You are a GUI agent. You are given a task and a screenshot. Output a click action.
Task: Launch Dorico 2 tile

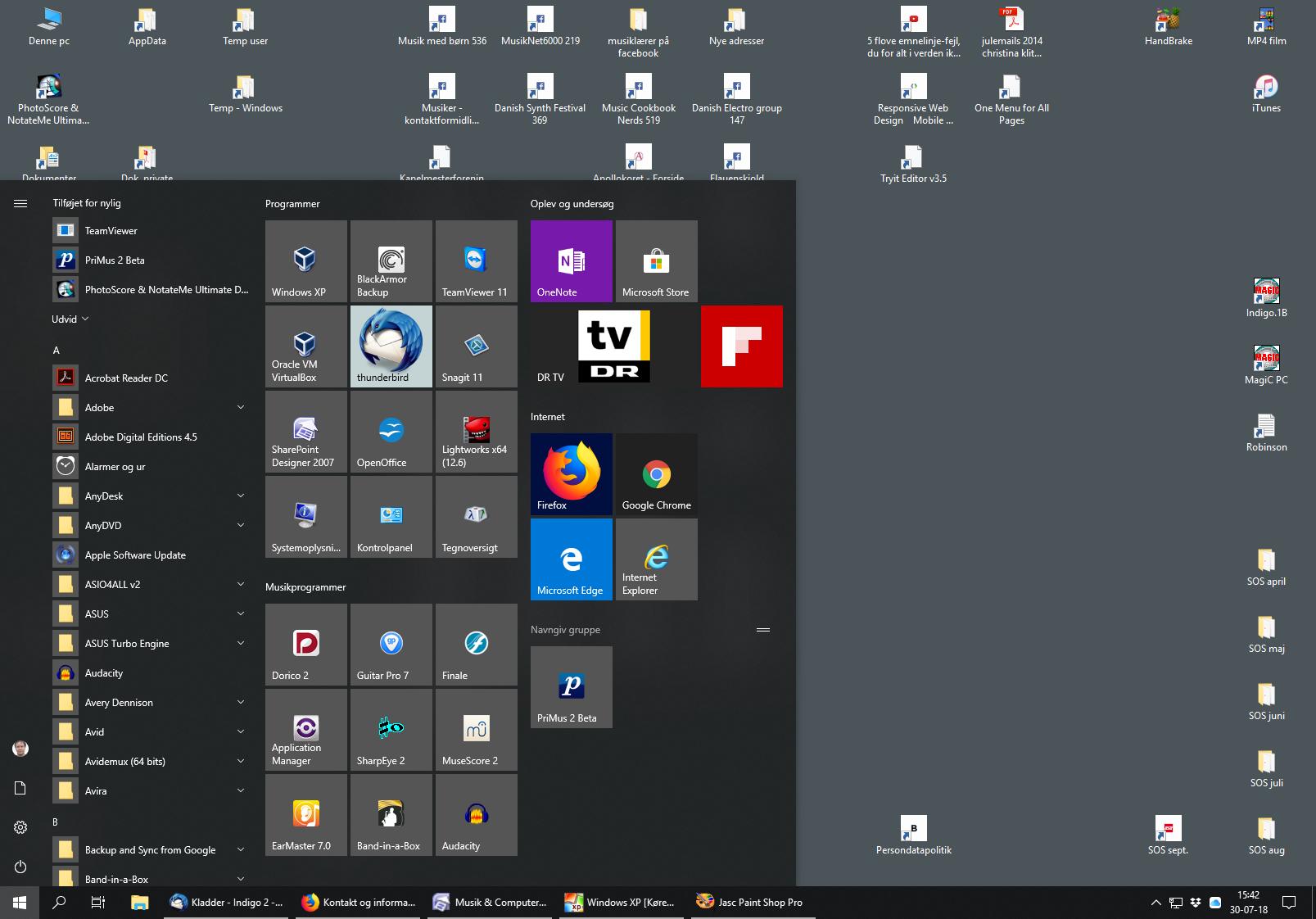[306, 645]
